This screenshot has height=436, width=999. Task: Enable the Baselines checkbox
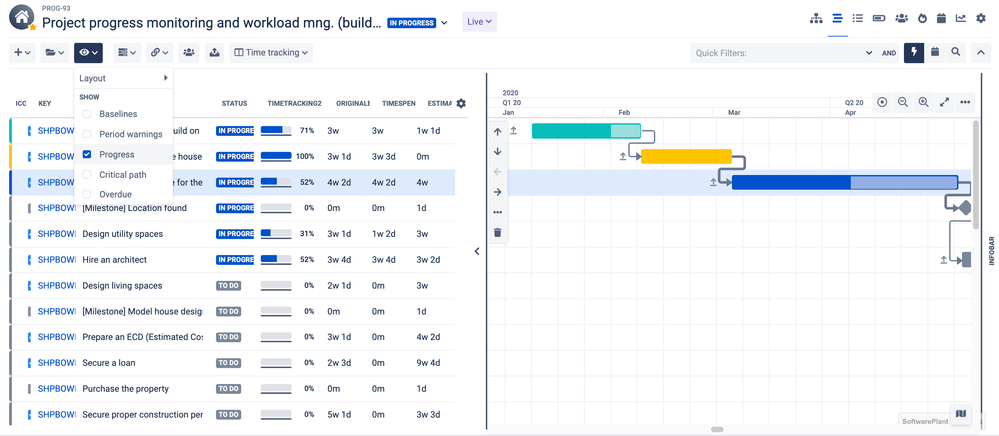point(87,114)
